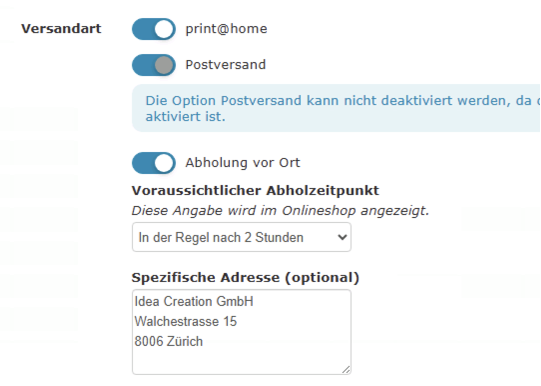Screen dimensions: 541x386
Task: Click the 'Spezifische Adresse (optional)' label
Action: [x=245, y=277]
